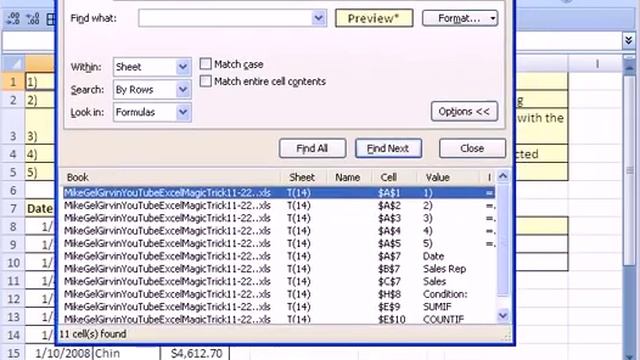Tick Match entire cell contents checkbox
This screenshot has height=360, width=640.
tap(205, 81)
